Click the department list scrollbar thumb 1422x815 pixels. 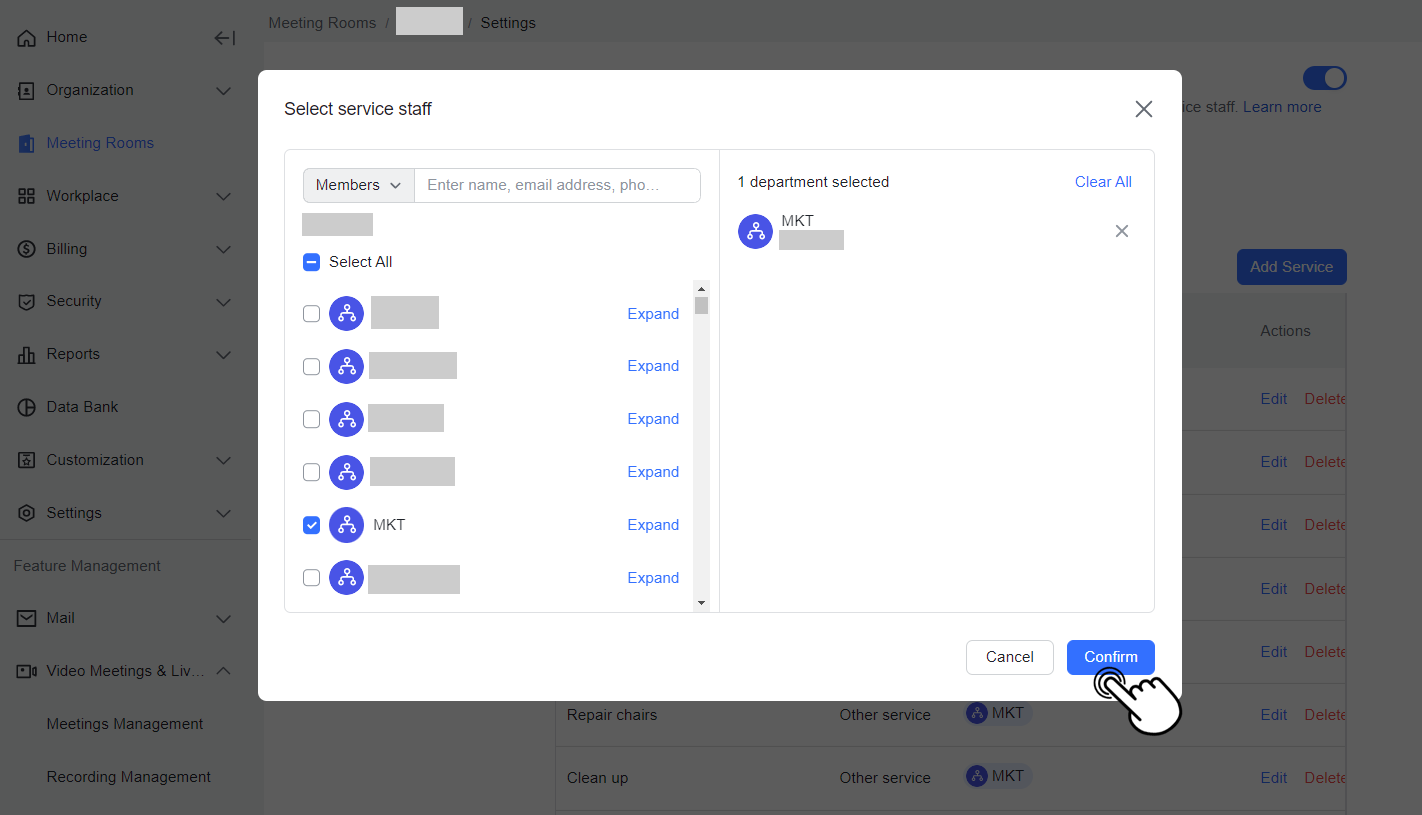pos(701,305)
